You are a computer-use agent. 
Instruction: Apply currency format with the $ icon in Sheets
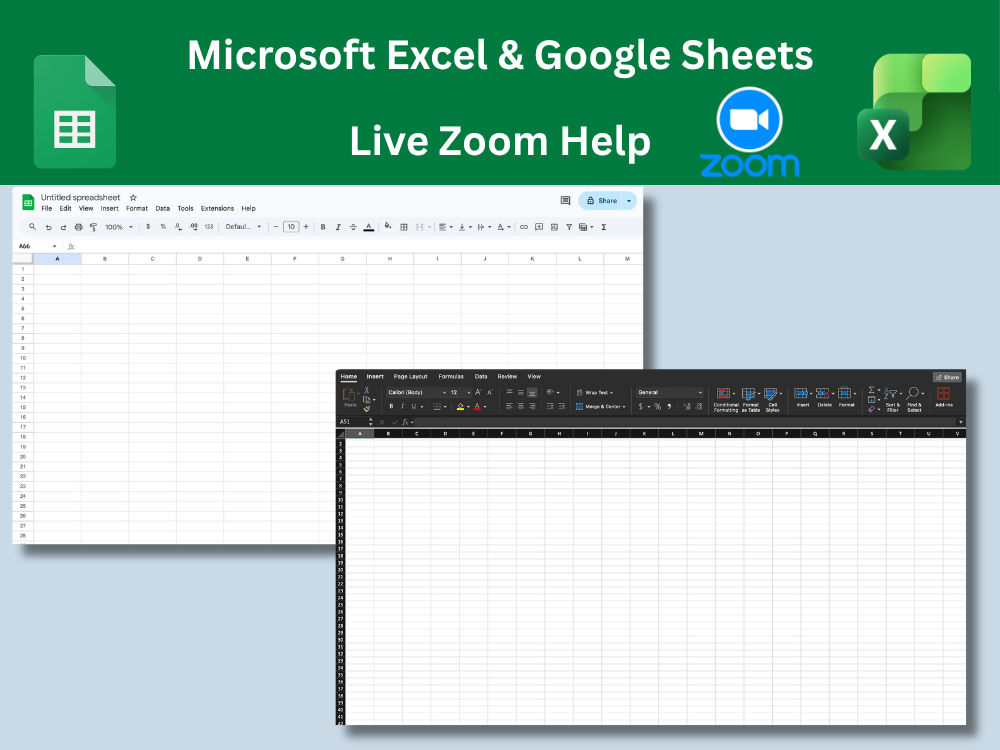pyautogui.click(x=148, y=226)
